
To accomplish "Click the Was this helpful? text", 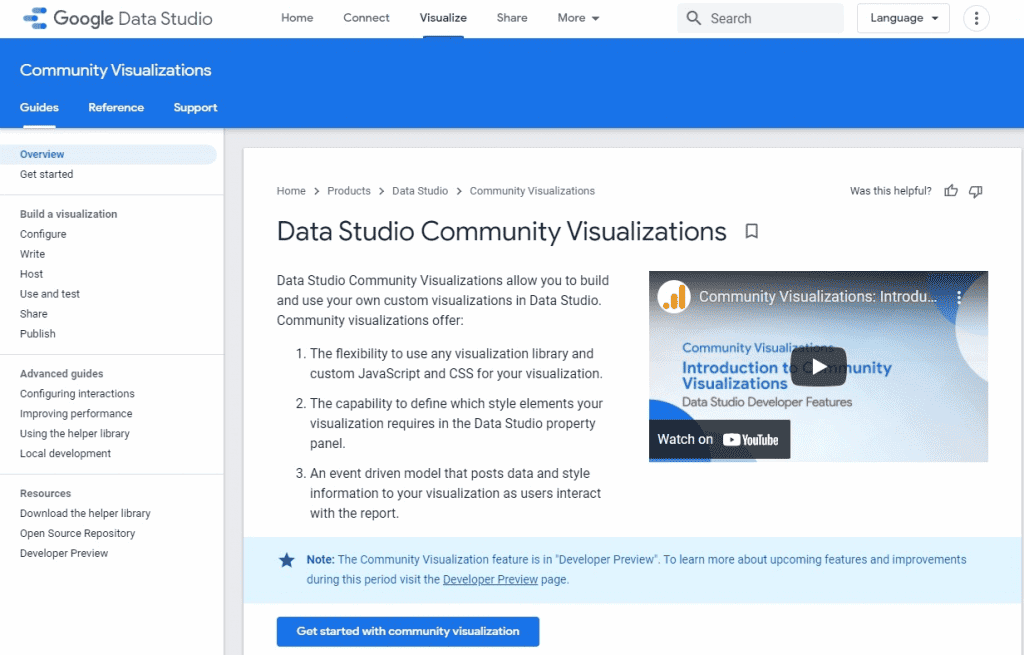I will [x=891, y=191].
